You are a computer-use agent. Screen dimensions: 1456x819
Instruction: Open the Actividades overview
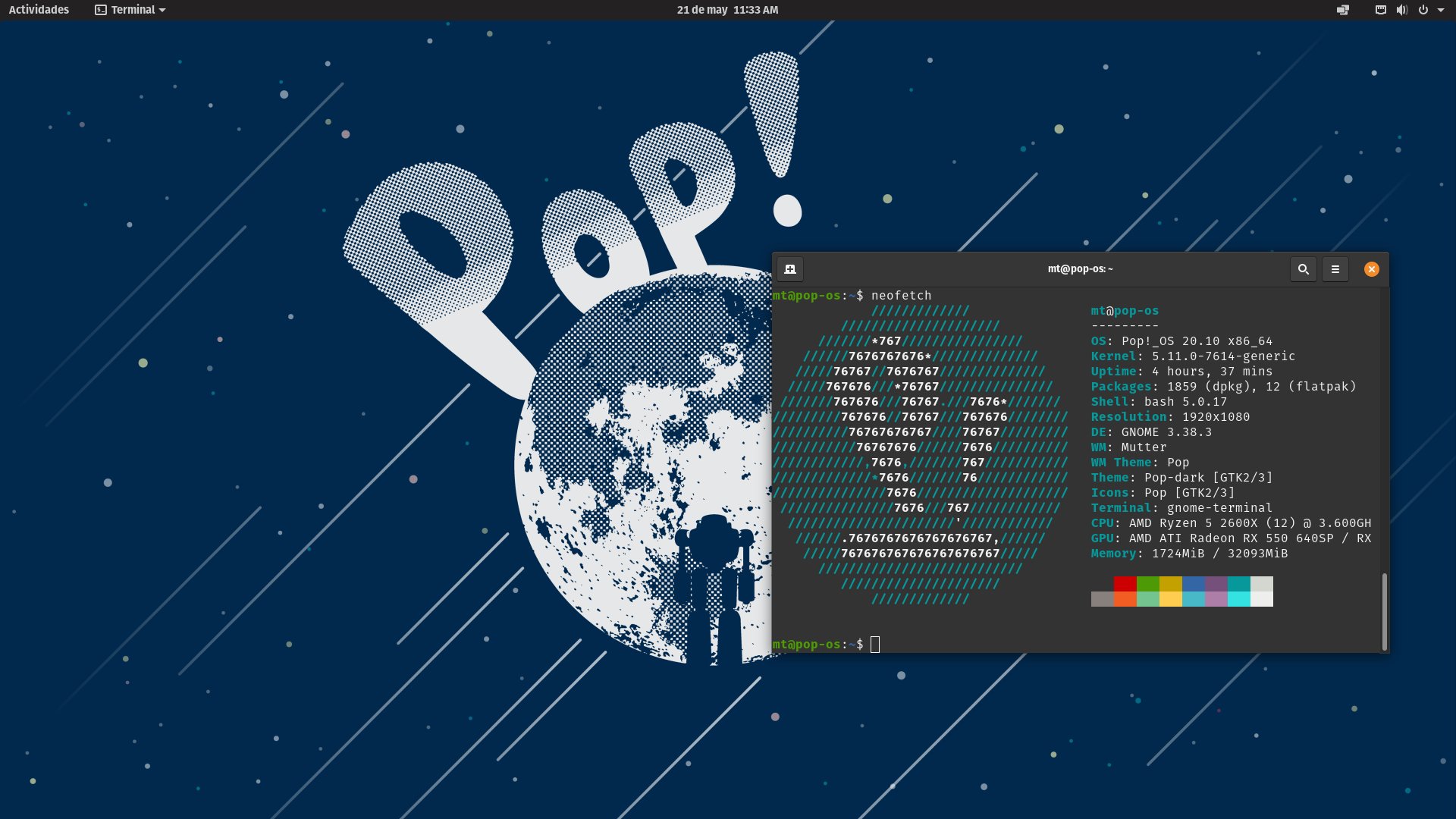click(x=39, y=10)
